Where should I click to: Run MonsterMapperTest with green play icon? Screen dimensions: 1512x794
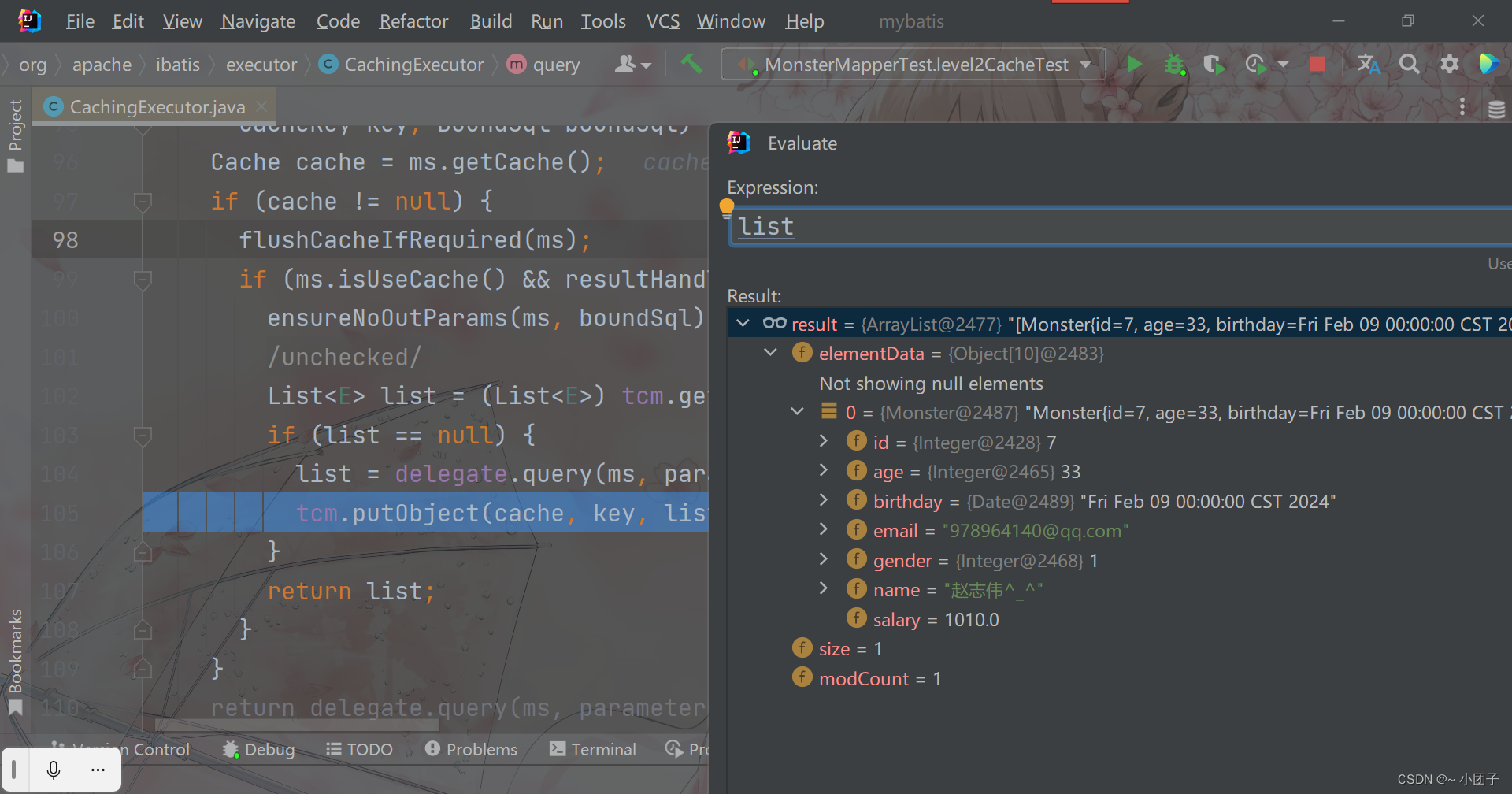[1135, 64]
